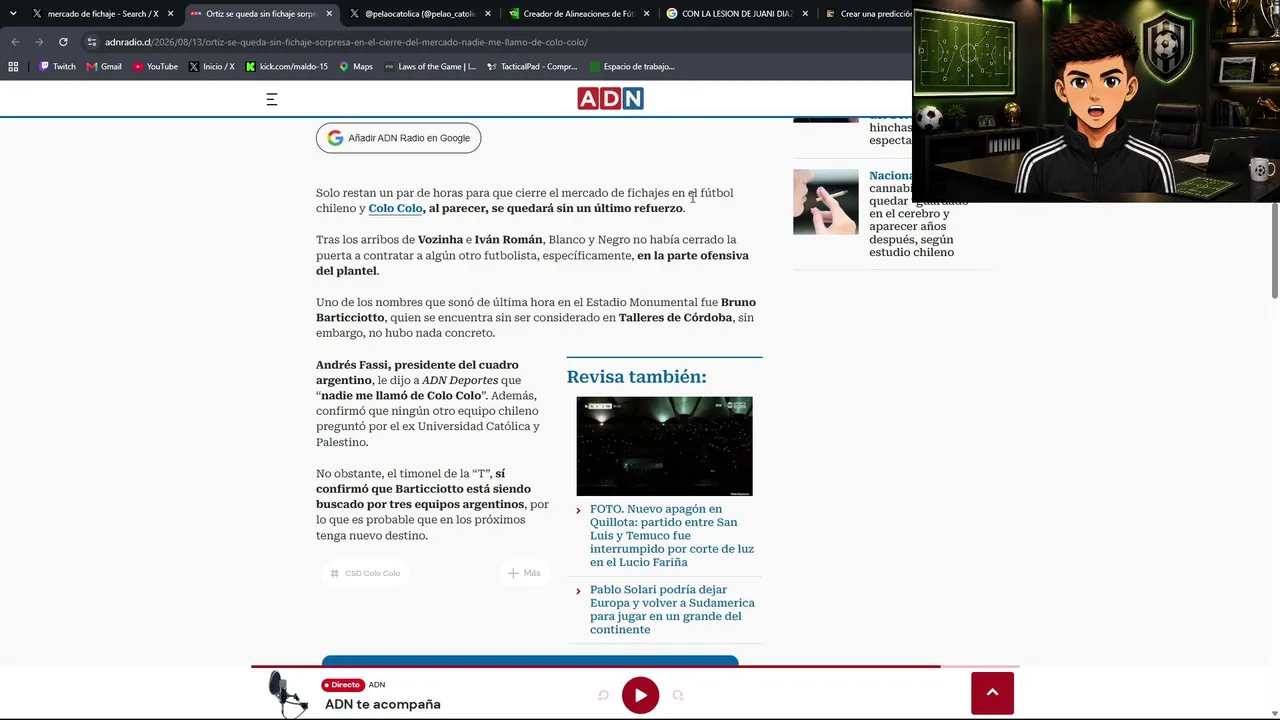Click the cigarette-in-hand sidebar thumbnail
The height and width of the screenshot is (720, 1280).
[x=825, y=202]
